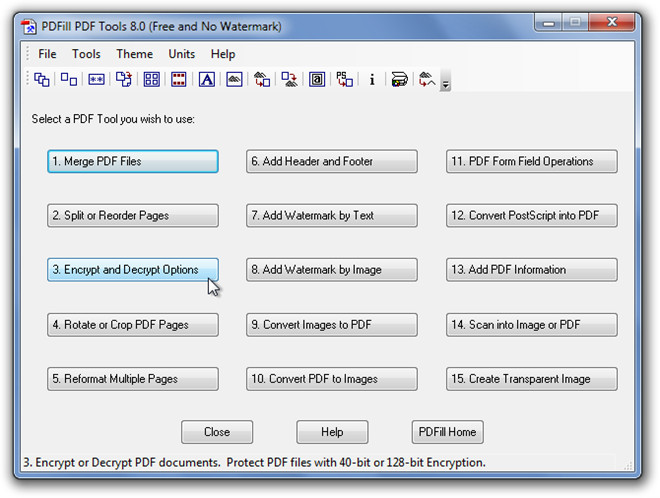This screenshot has height=498, width=660.
Task: Open the Theme menu
Action: 134,54
